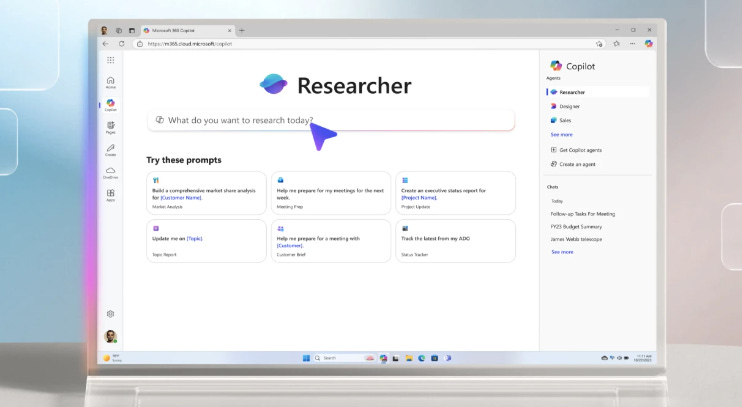Open Microsoft Edge on taskbar
The width and height of the screenshot is (742, 407).
point(422,358)
